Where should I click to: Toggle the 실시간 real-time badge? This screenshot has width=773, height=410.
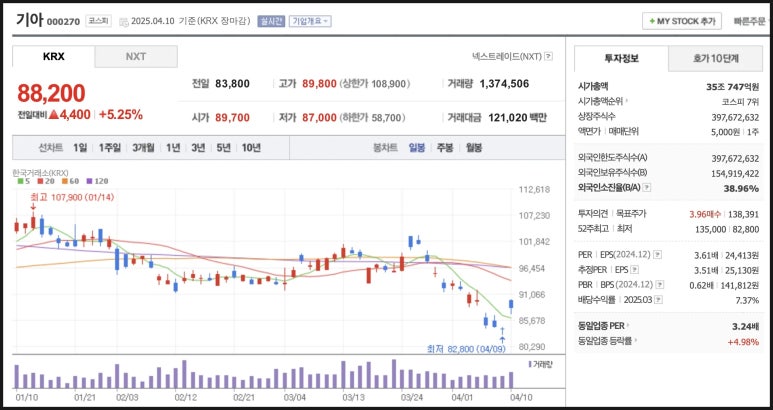pyautogui.click(x=271, y=21)
